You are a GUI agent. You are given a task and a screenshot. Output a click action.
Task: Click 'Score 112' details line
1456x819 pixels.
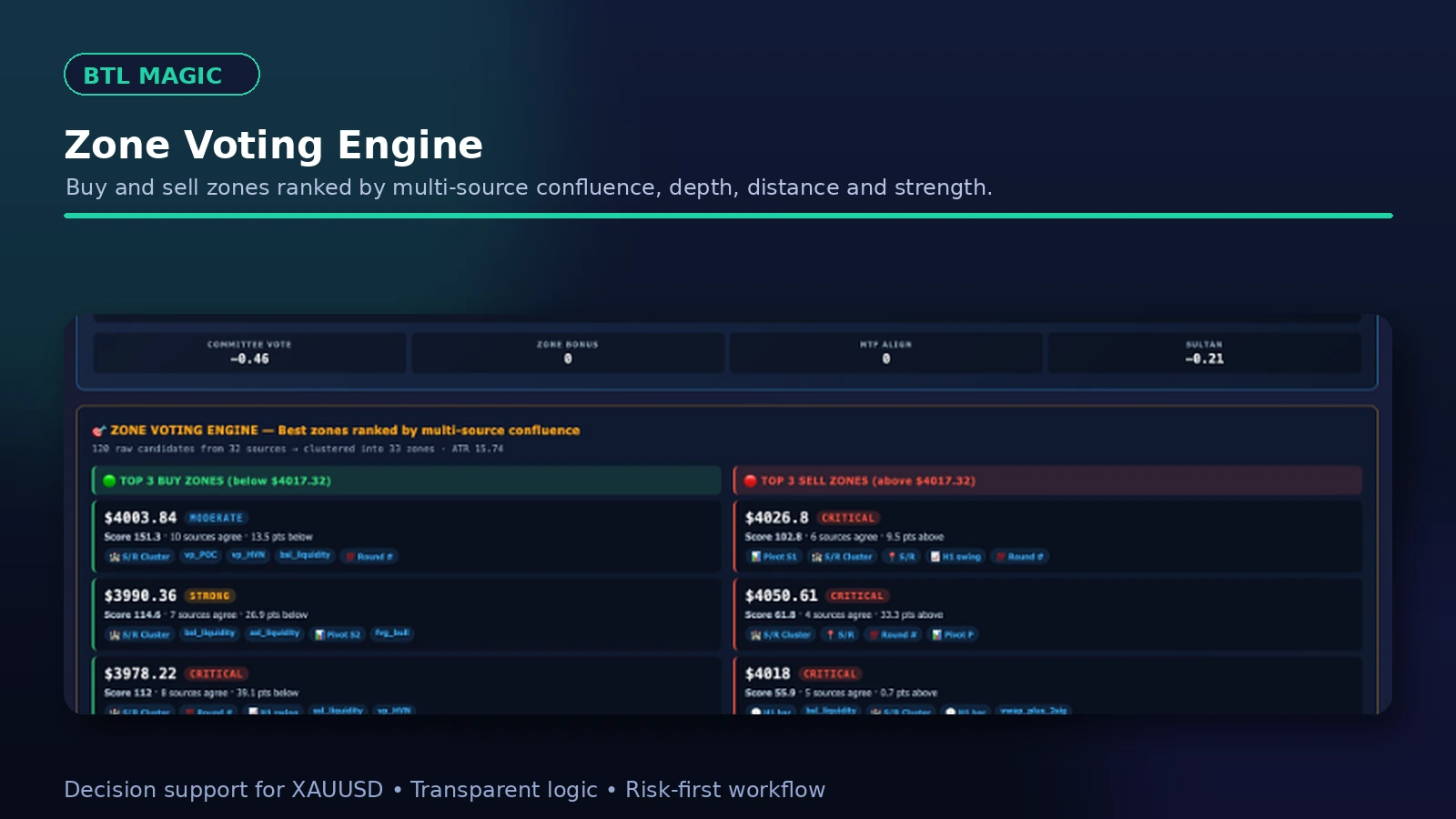click(x=201, y=693)
